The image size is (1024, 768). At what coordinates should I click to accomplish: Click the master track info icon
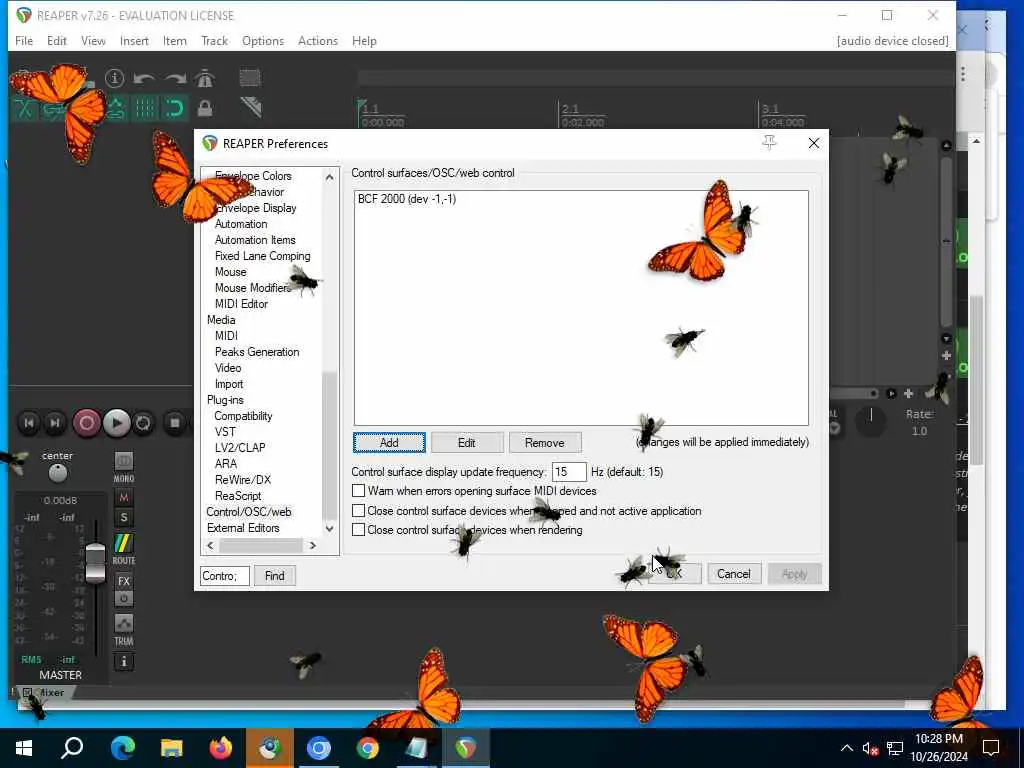[123, 662]
